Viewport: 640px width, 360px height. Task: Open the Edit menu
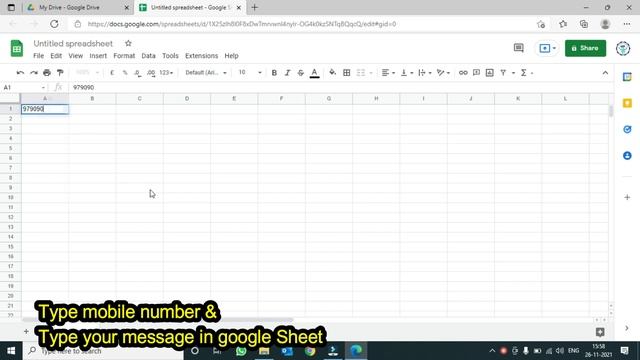pos(56,56)
